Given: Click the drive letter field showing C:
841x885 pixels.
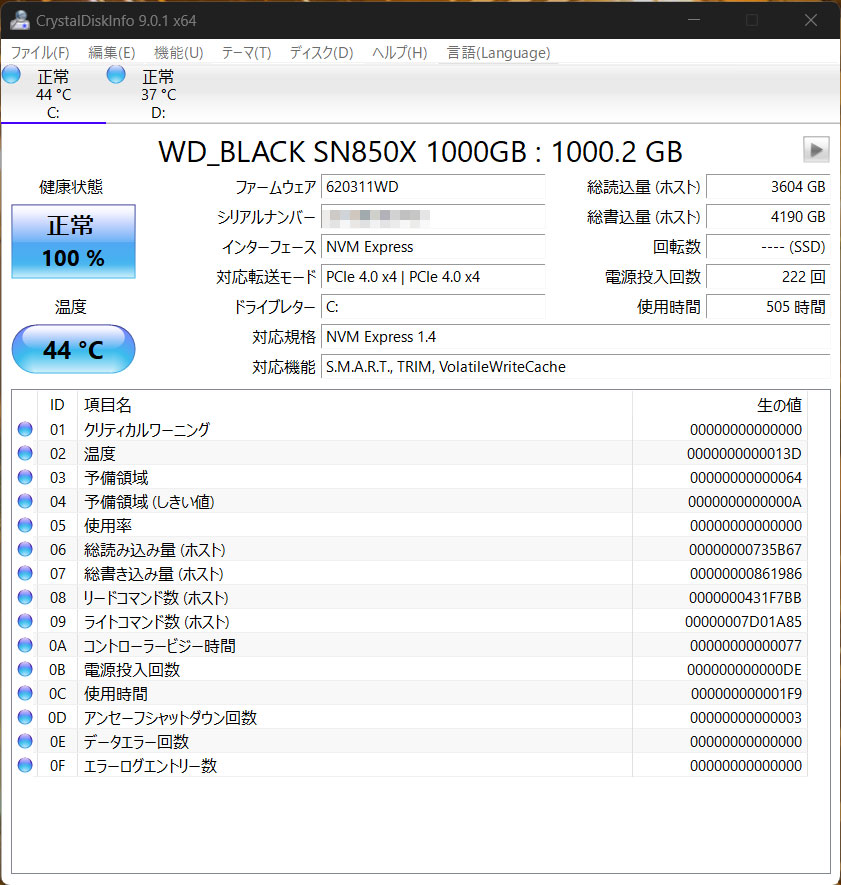Looking at the screenshot, I should tap(433, 306).
